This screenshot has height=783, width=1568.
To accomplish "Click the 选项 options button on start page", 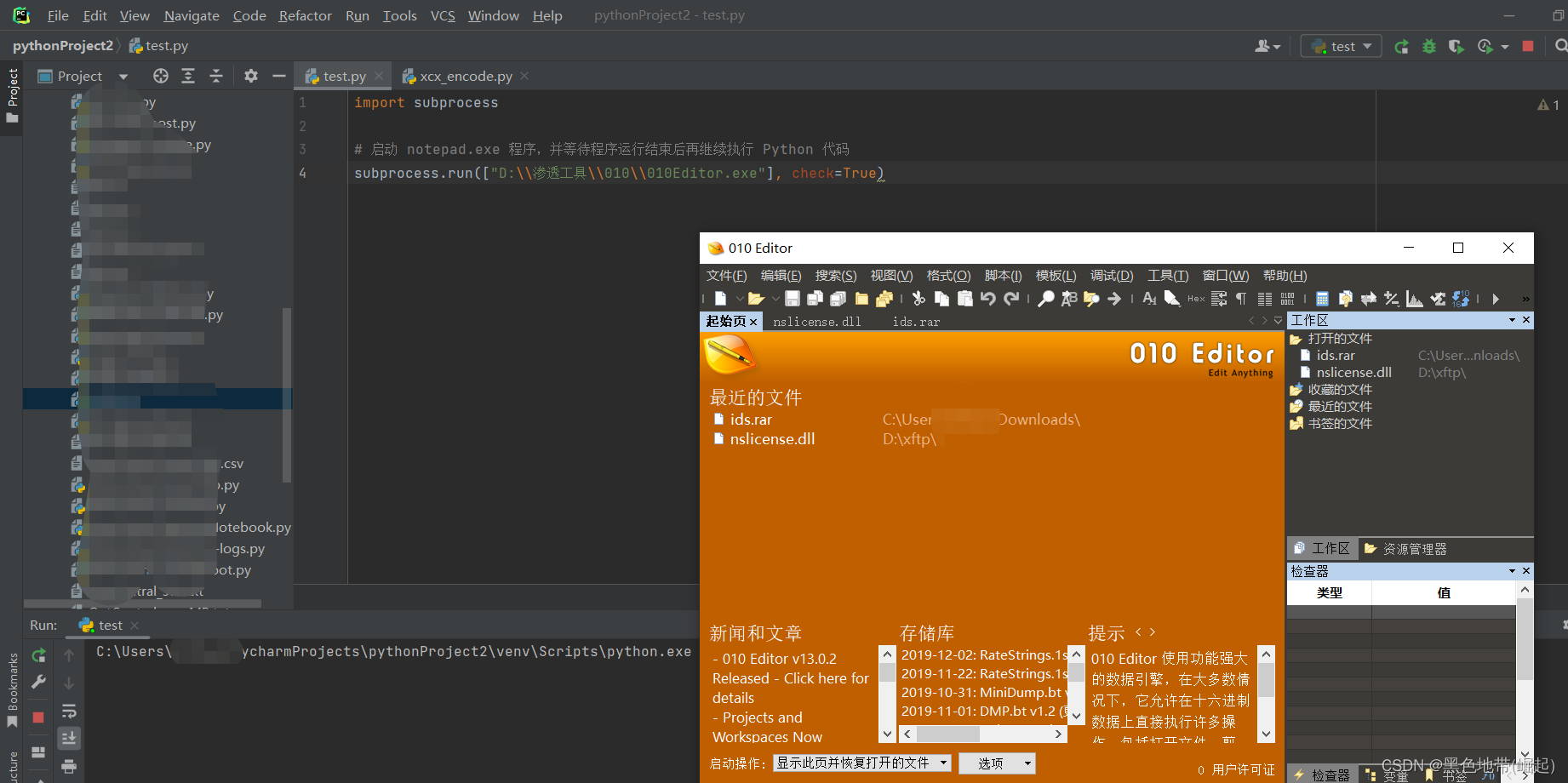I will click(x=997, y=763).
